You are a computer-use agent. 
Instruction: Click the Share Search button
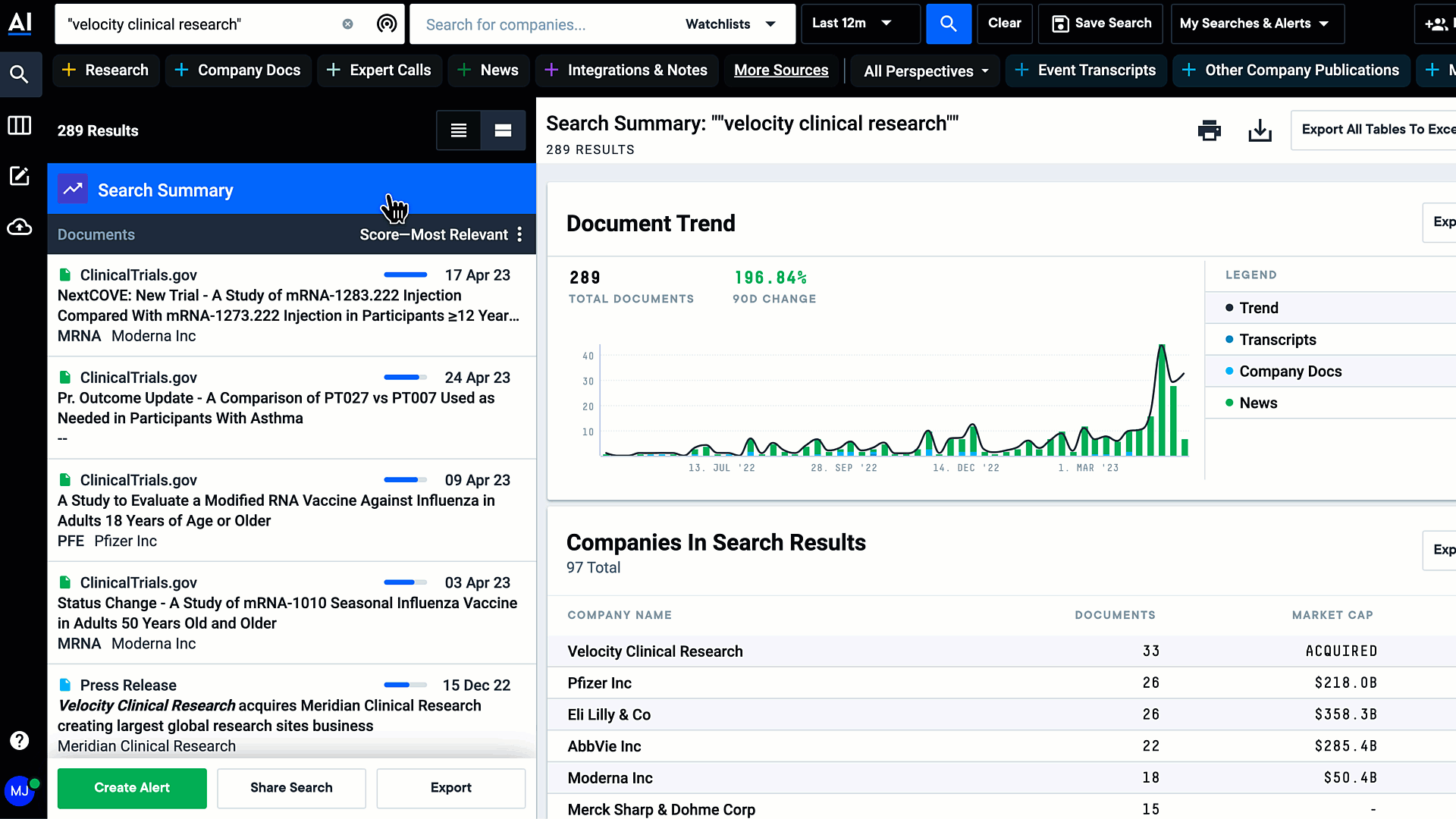(291, 788)
